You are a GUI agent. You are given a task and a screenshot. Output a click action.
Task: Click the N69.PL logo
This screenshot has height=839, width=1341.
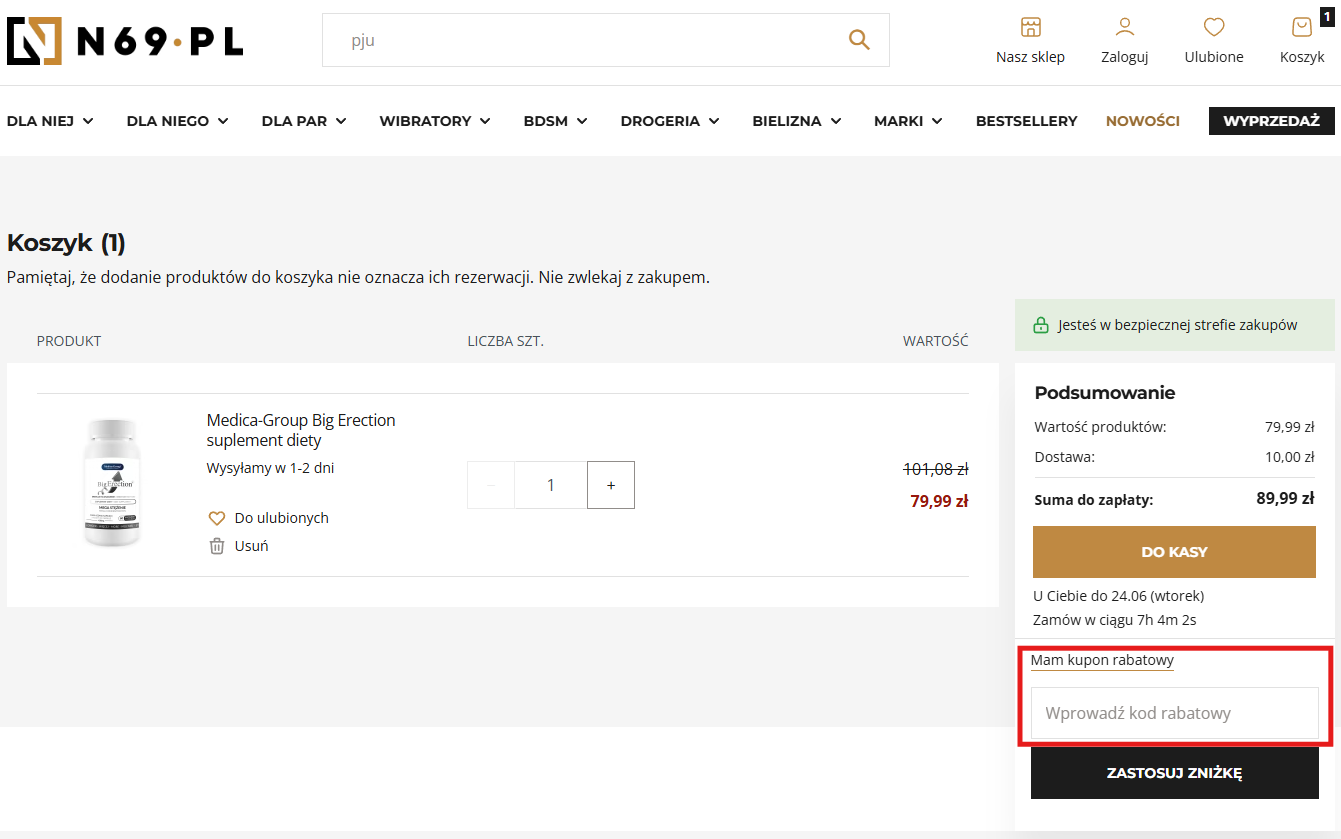[125, 41]
